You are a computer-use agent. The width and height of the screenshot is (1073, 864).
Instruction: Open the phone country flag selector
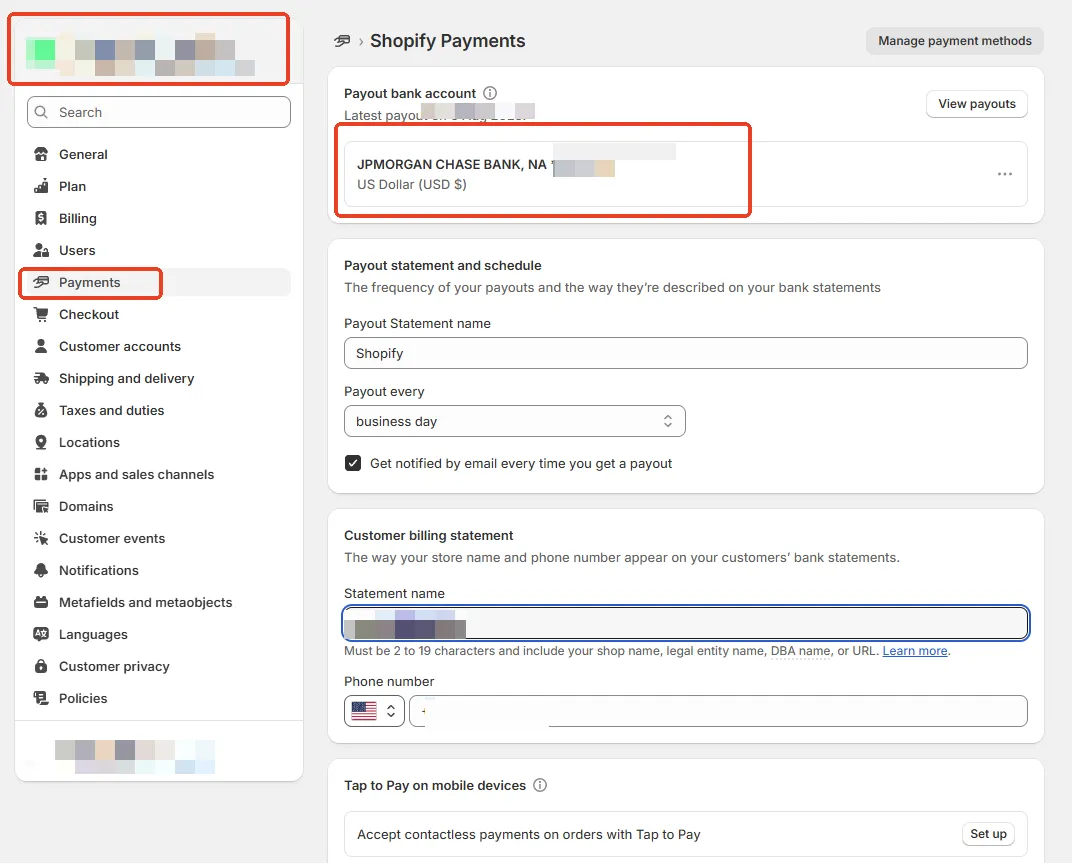tap(374, 711)
